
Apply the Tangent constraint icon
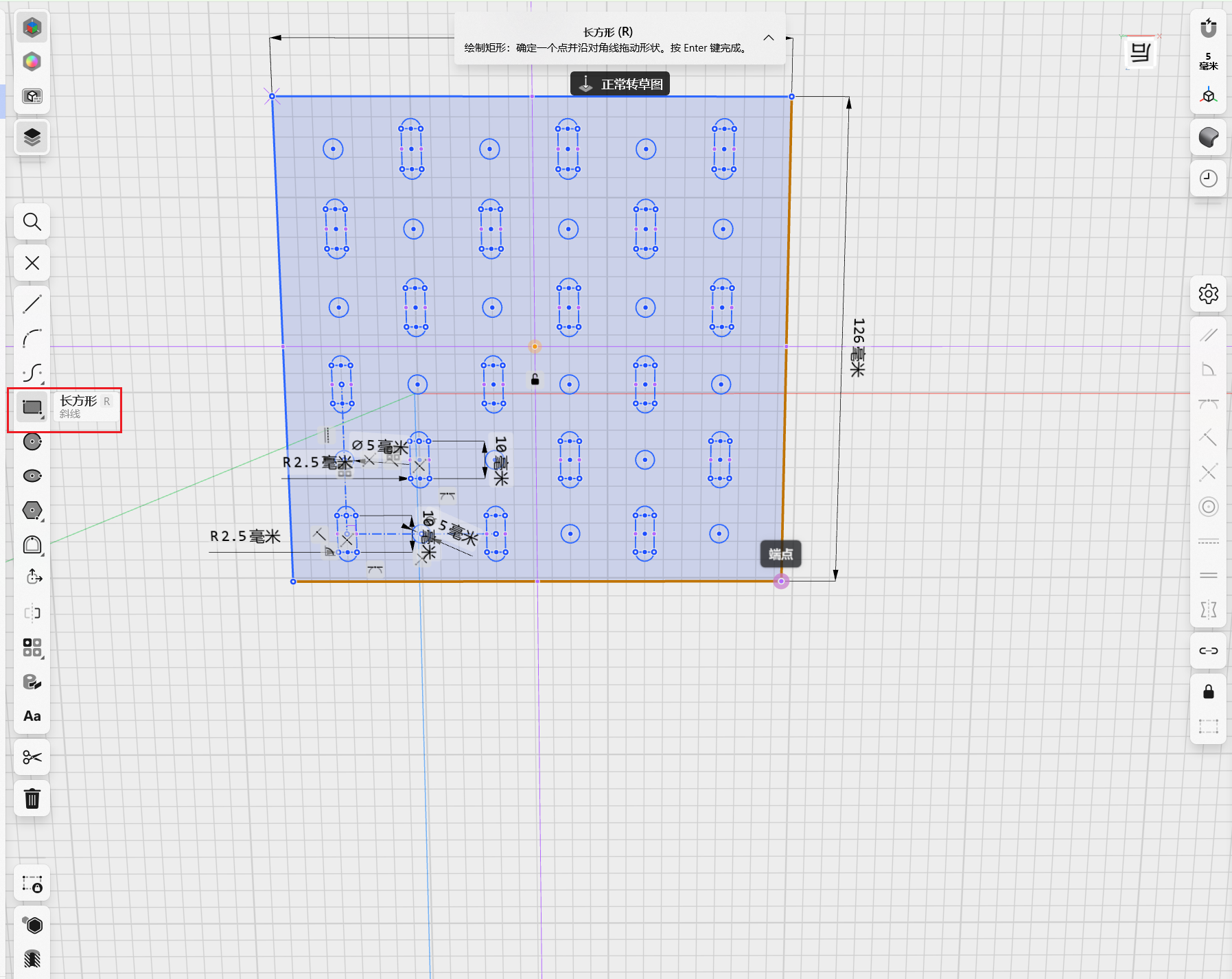point(1209,404)
